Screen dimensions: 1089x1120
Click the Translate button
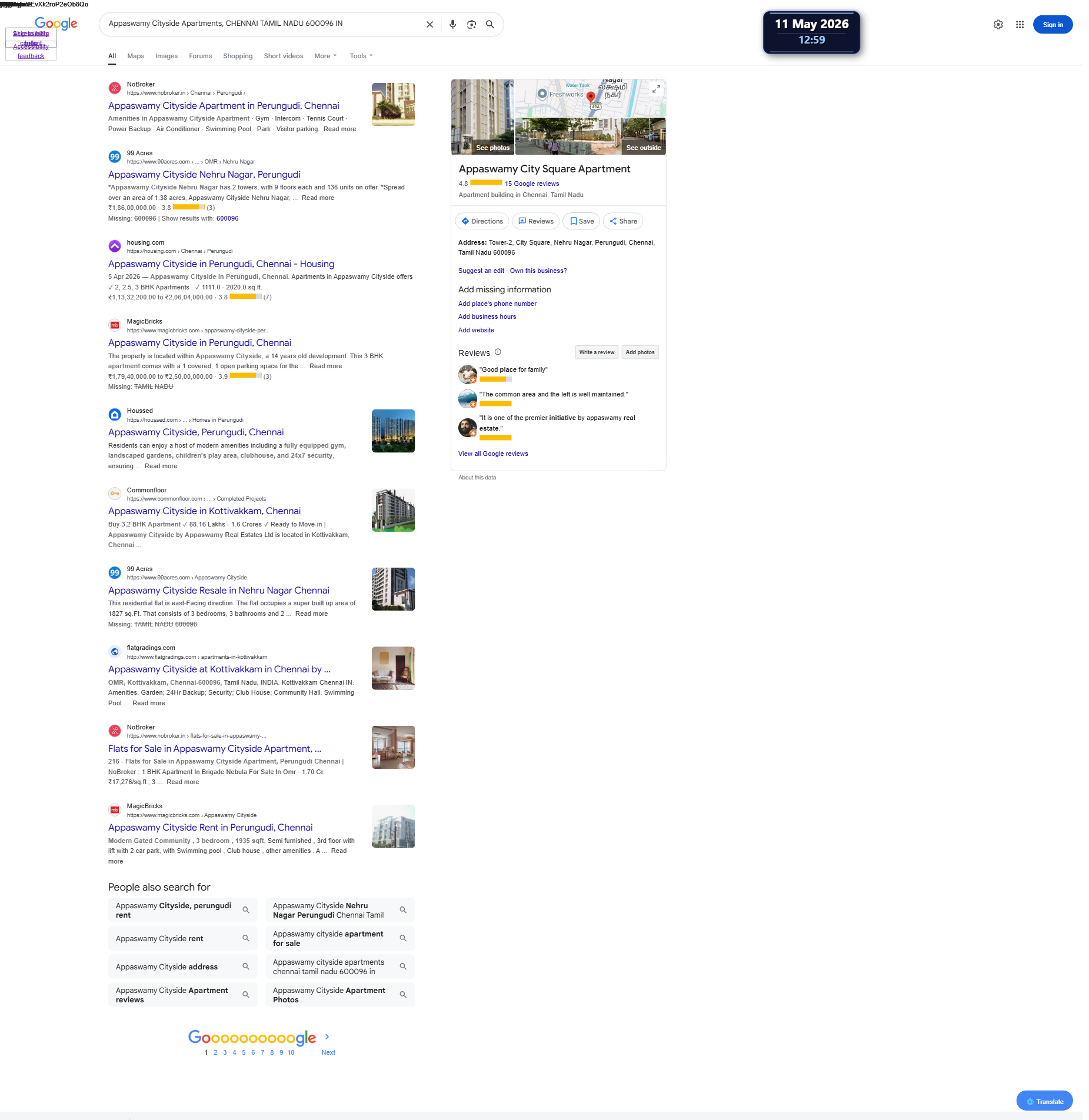click(1044, 1102)
